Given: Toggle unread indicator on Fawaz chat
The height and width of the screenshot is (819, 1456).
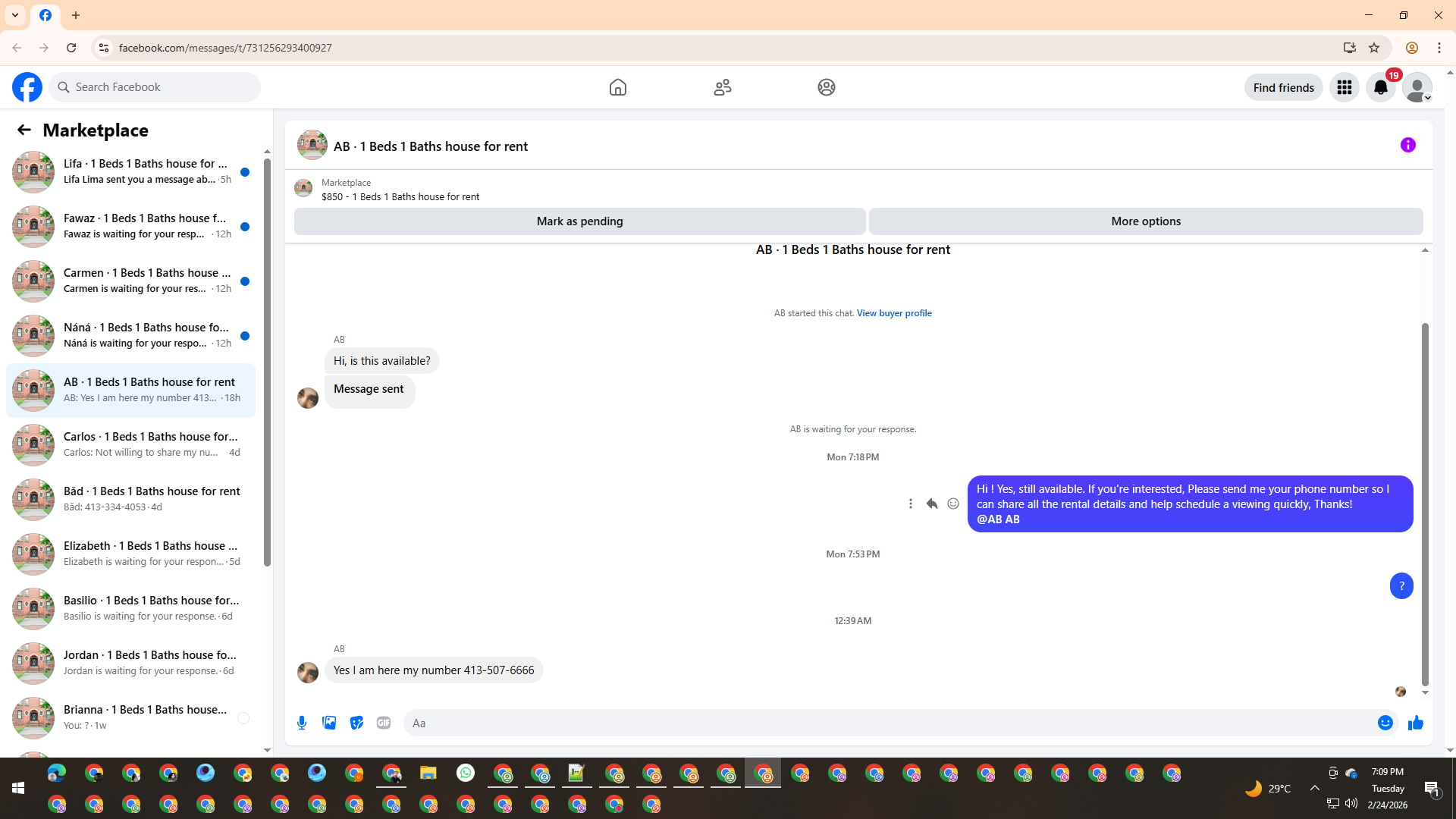Looking at the screenshot, I should click(x=245, y=227).
